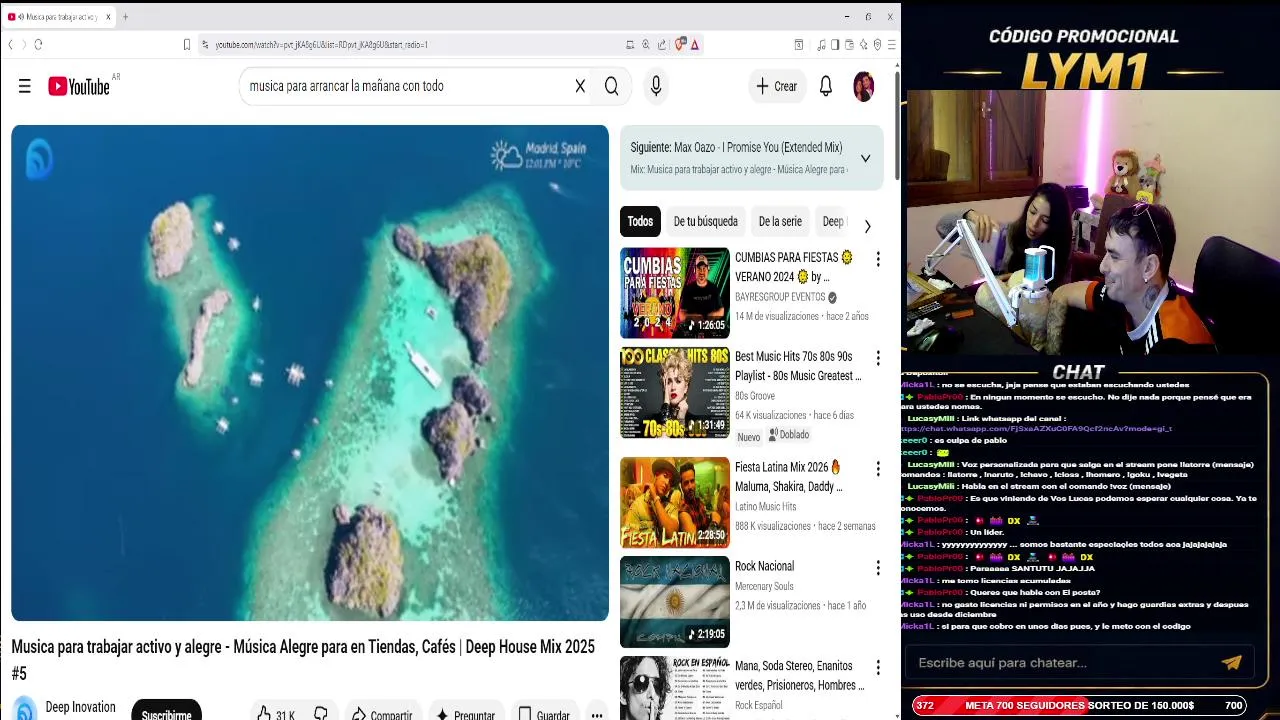Open options menu for Rock Nacional

(x=878, y=567)
